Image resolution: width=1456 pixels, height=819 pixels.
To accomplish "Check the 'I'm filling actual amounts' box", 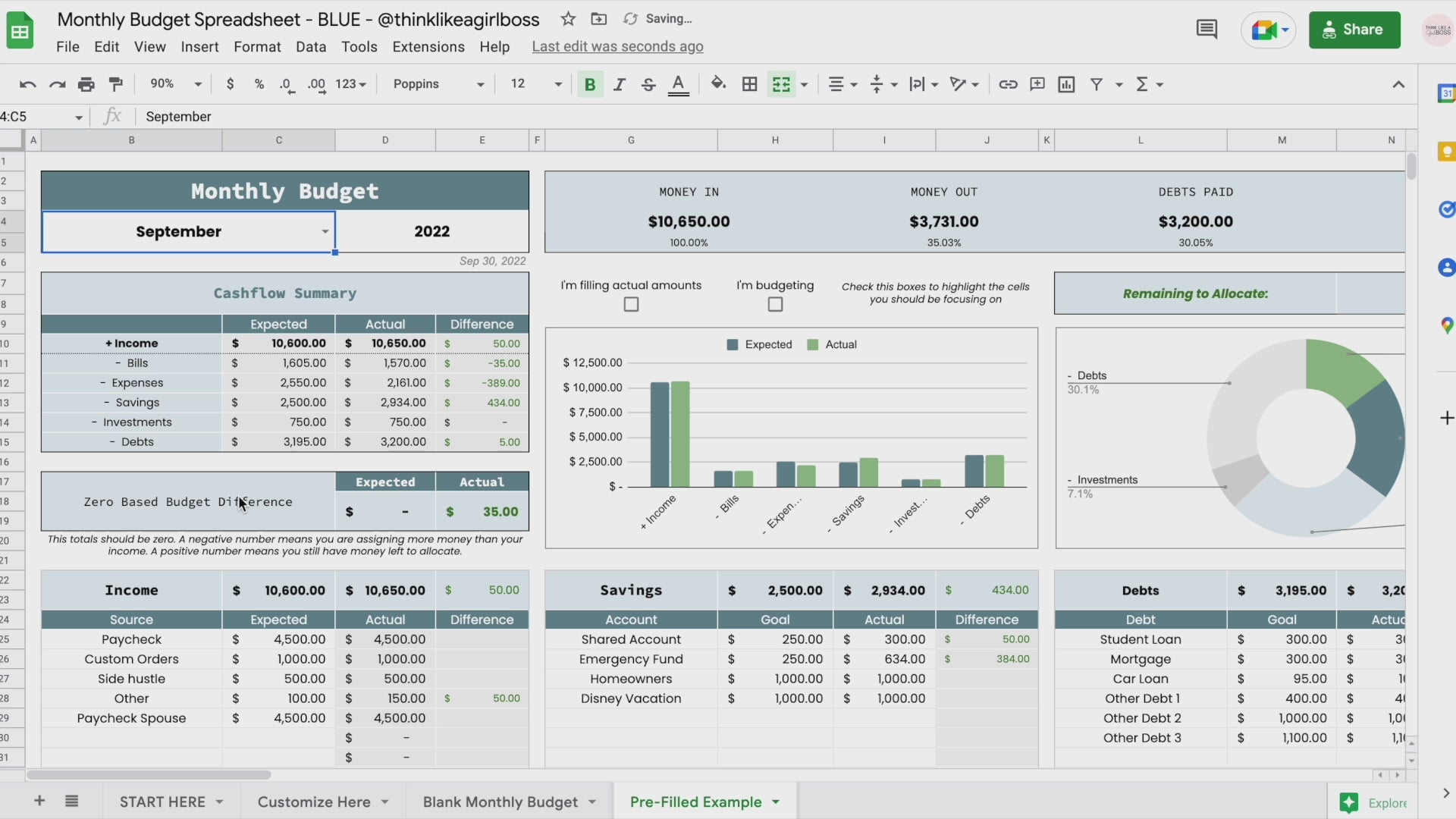I will tap(631, 305).
